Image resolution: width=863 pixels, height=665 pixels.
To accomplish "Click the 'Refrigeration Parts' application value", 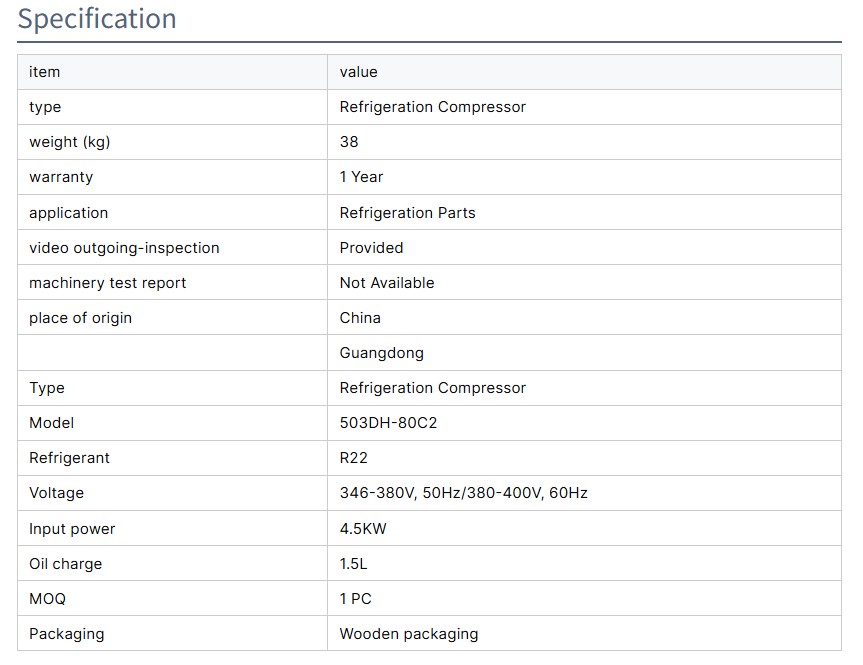I will pyautogui.click(x=407, y=213).
